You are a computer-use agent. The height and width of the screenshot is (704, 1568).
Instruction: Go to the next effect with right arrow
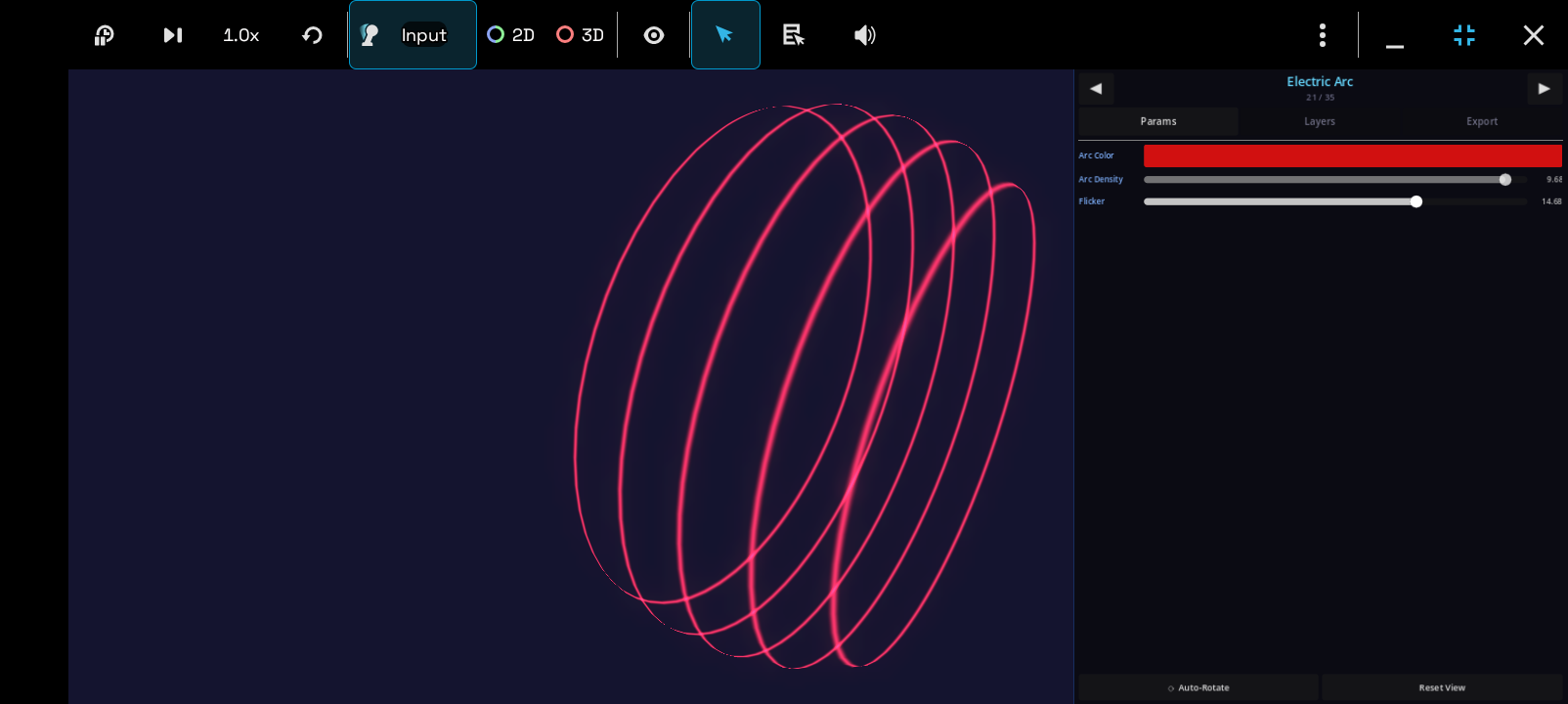(x=1545, y=88)
